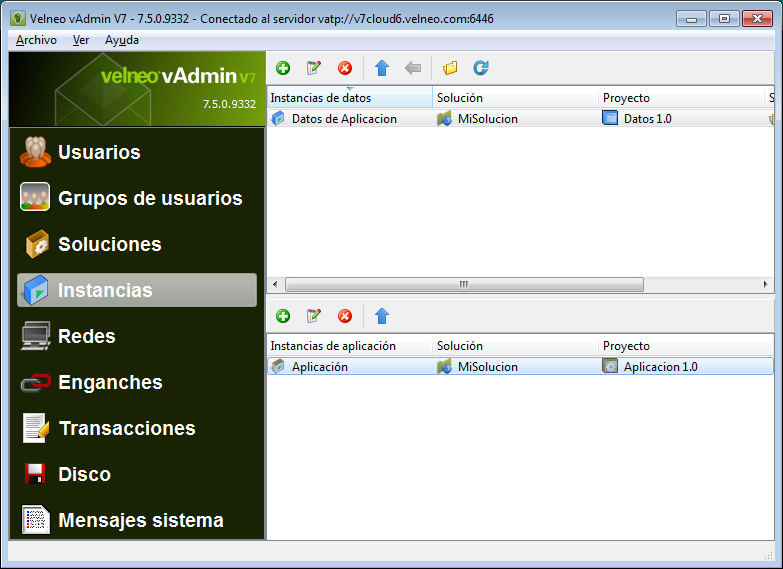
Task: Open the Disco section
Action: [137, 474]
